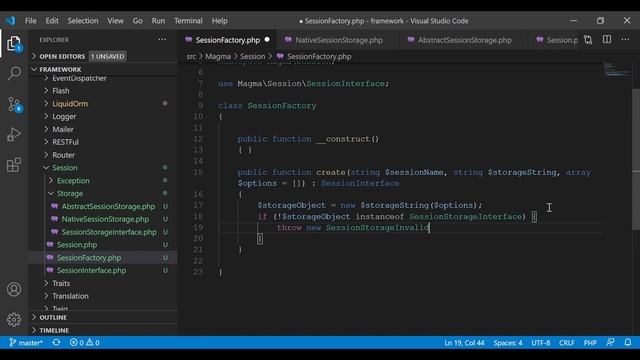
Task: Click the Spaces: 4 indentation status item
Action: tap(508, 342)
